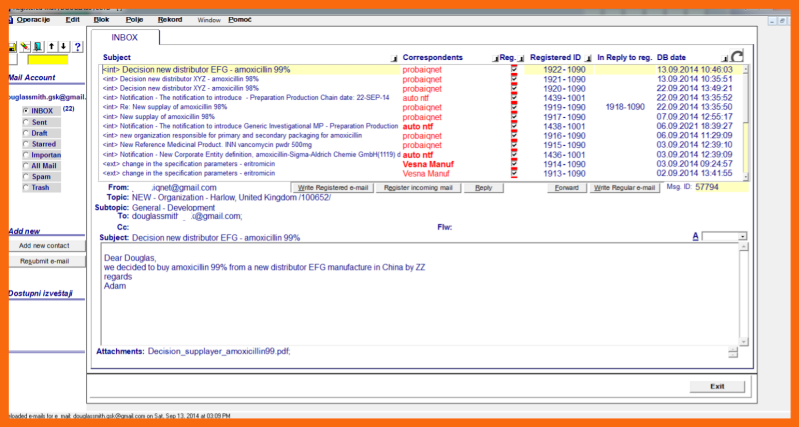Select the All Mail radio button

(x=25, y=166)
